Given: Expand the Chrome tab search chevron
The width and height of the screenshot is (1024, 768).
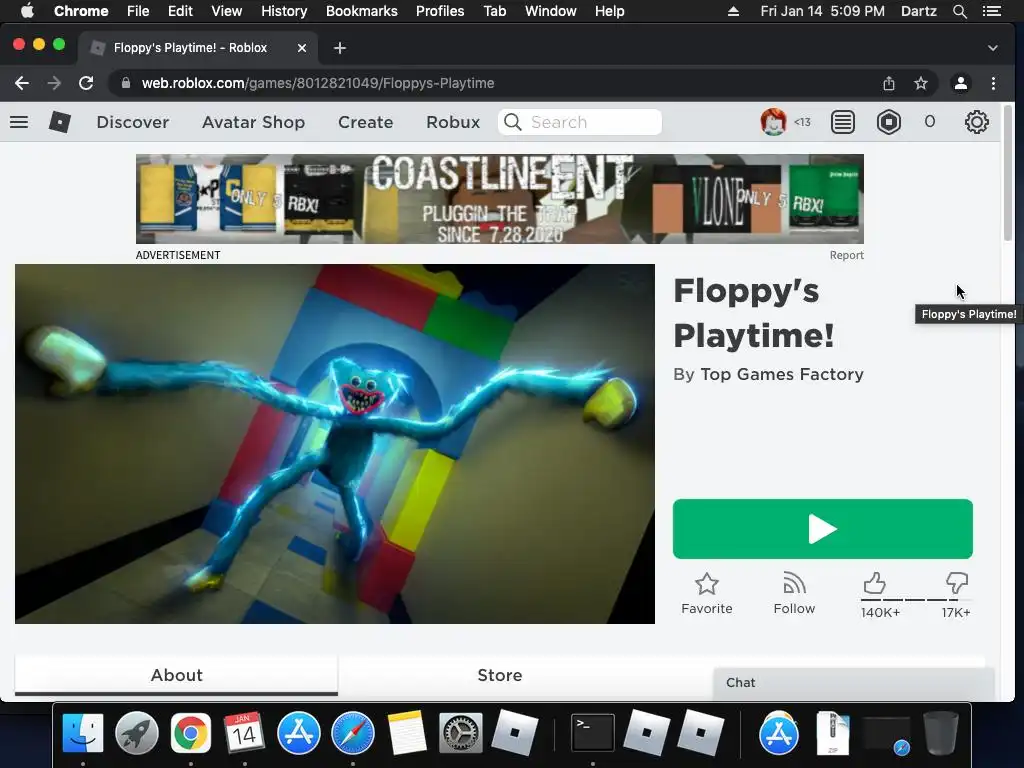Looking at the screenshot, I should (993, 48).
